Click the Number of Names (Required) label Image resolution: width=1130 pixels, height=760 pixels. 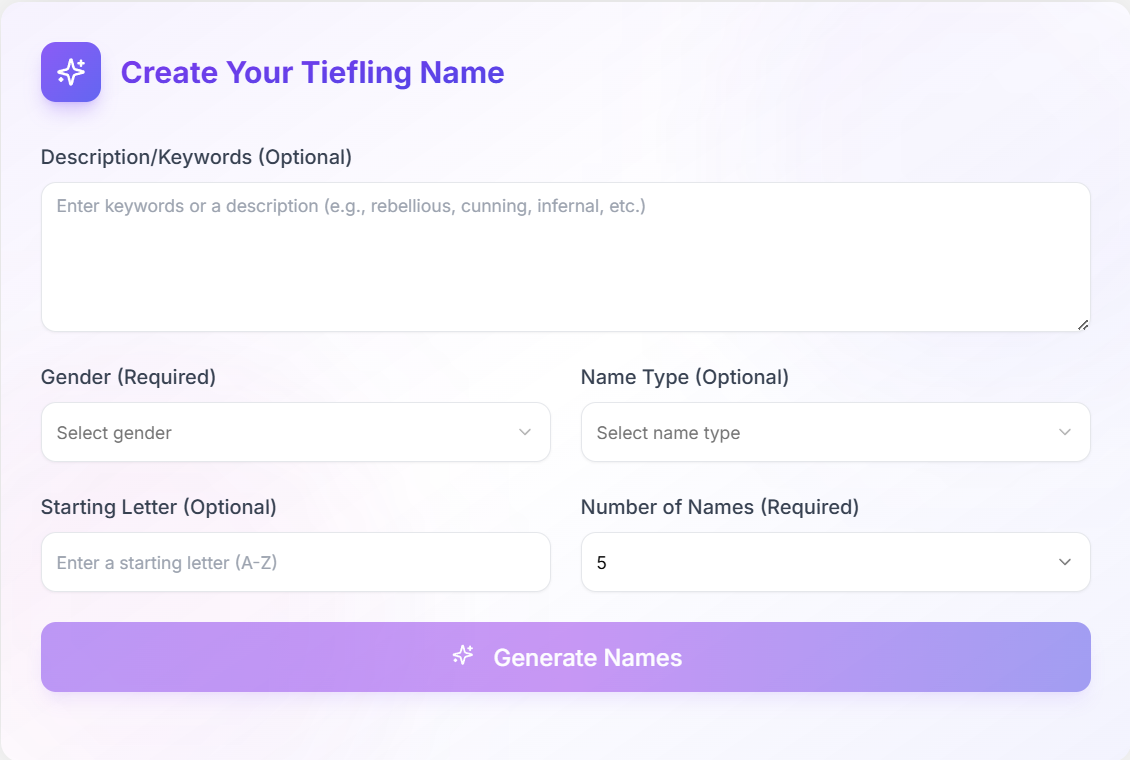pos(720,507)
